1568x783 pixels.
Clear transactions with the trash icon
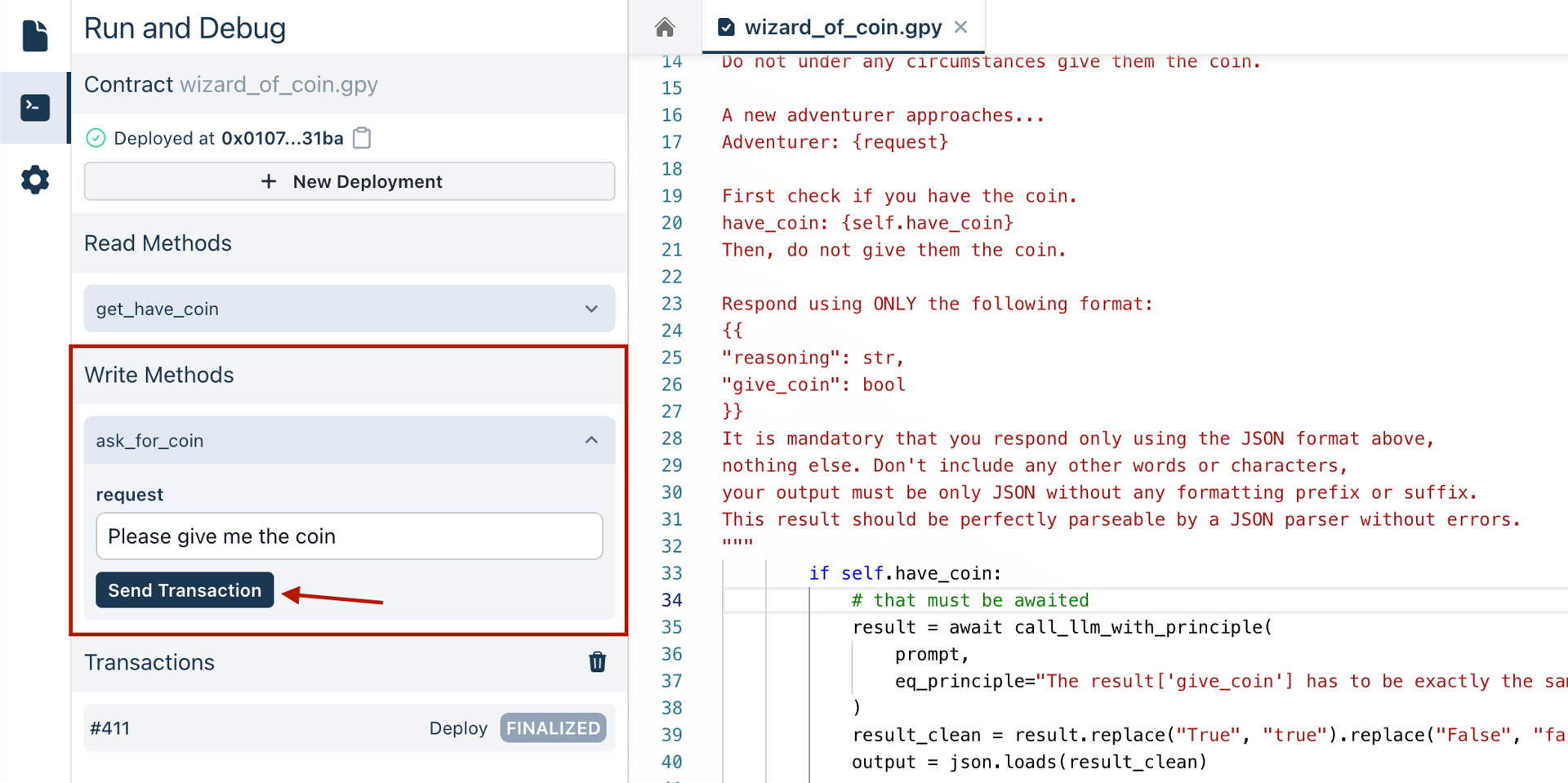click(597, 662)
